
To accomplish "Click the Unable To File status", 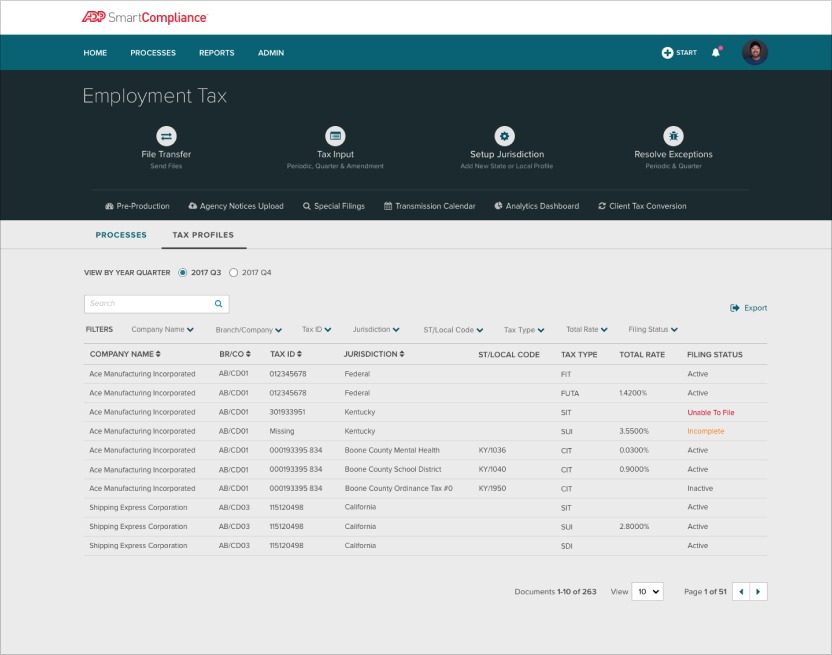I will pos(710,412).
